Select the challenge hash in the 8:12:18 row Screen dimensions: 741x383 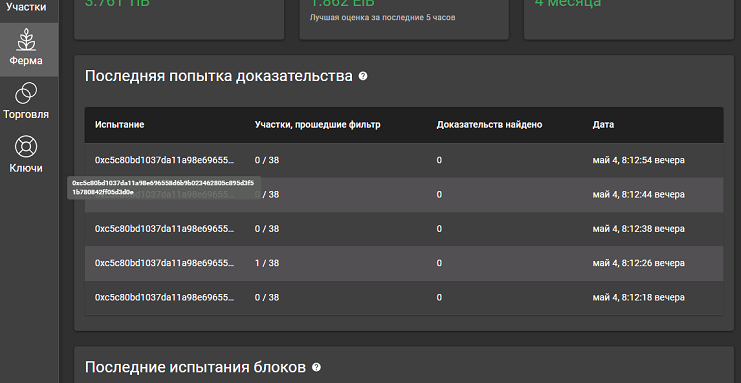164,297
